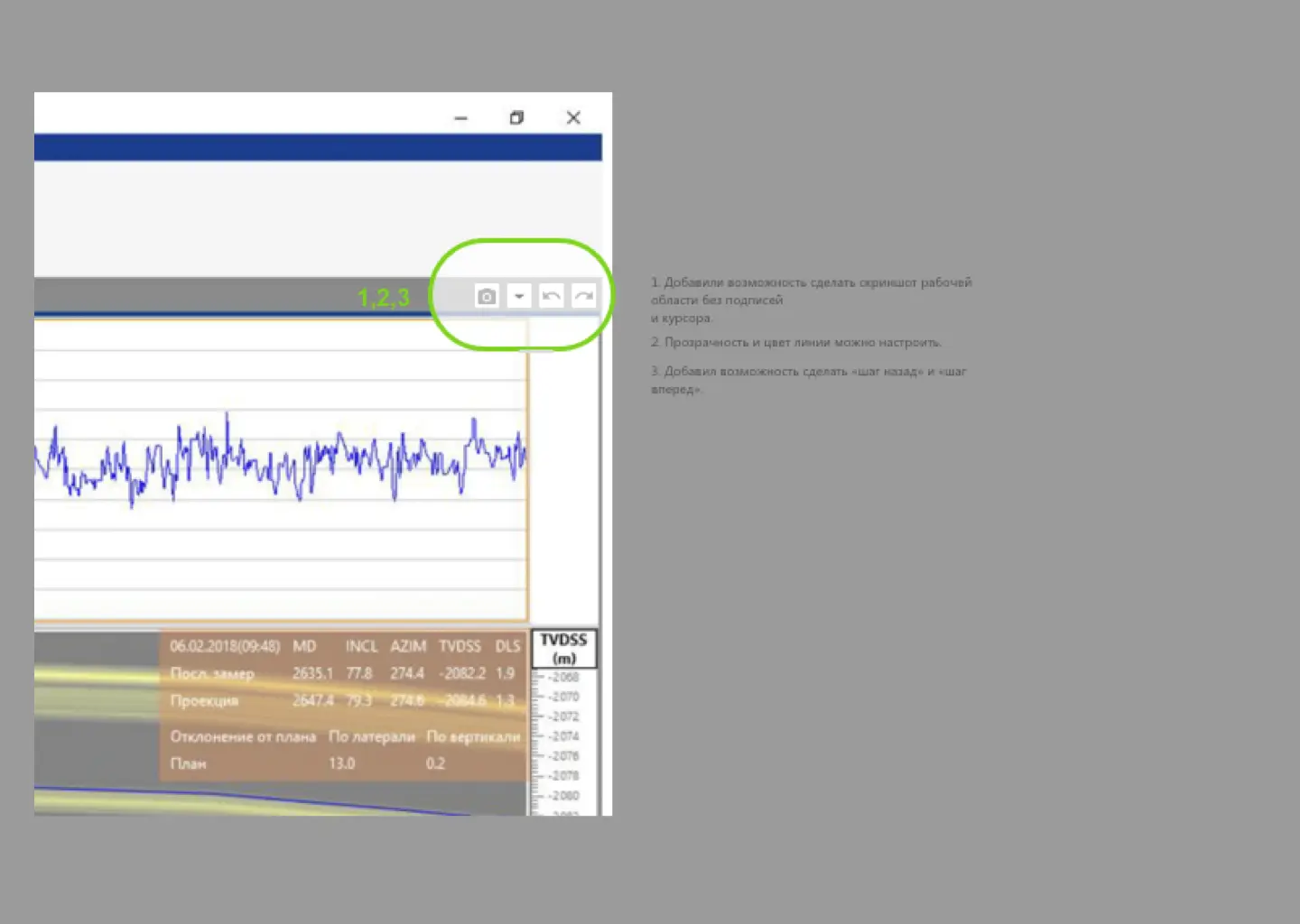Viewport: 1300px width, 924px height.
Task: Click the 'По вертикали' header
Action: [473, 736]
